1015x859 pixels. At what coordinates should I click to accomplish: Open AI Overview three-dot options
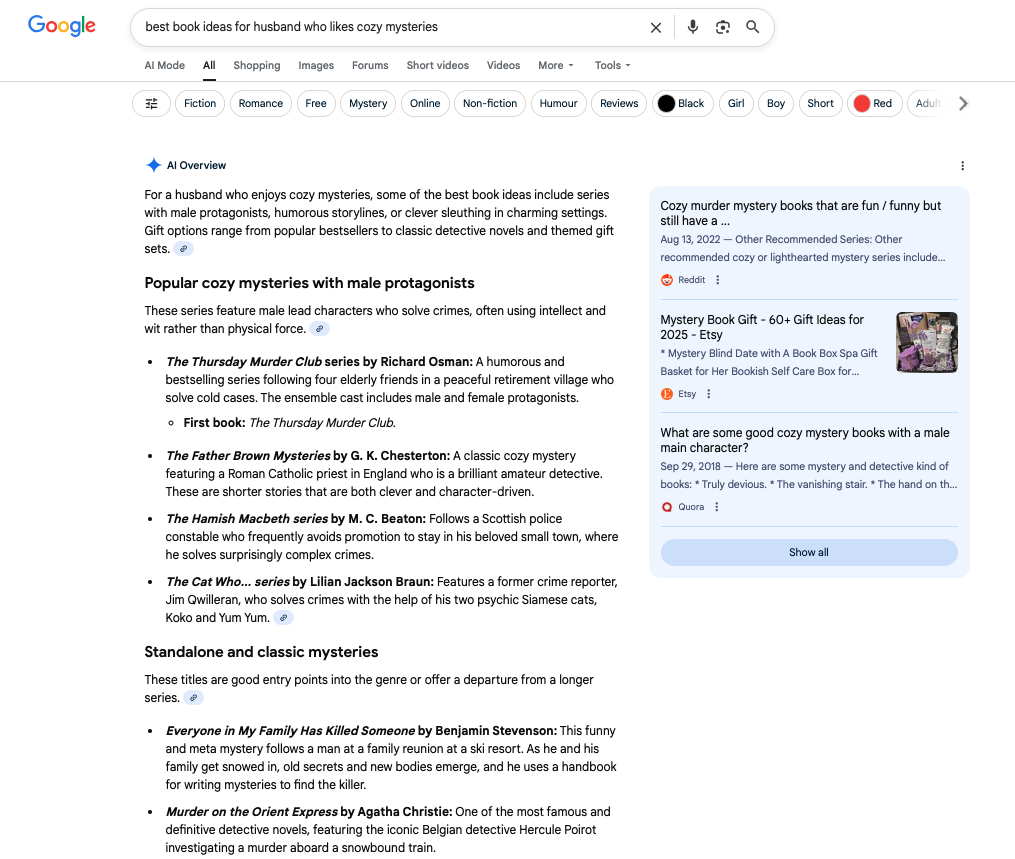(x=962, y=166)
